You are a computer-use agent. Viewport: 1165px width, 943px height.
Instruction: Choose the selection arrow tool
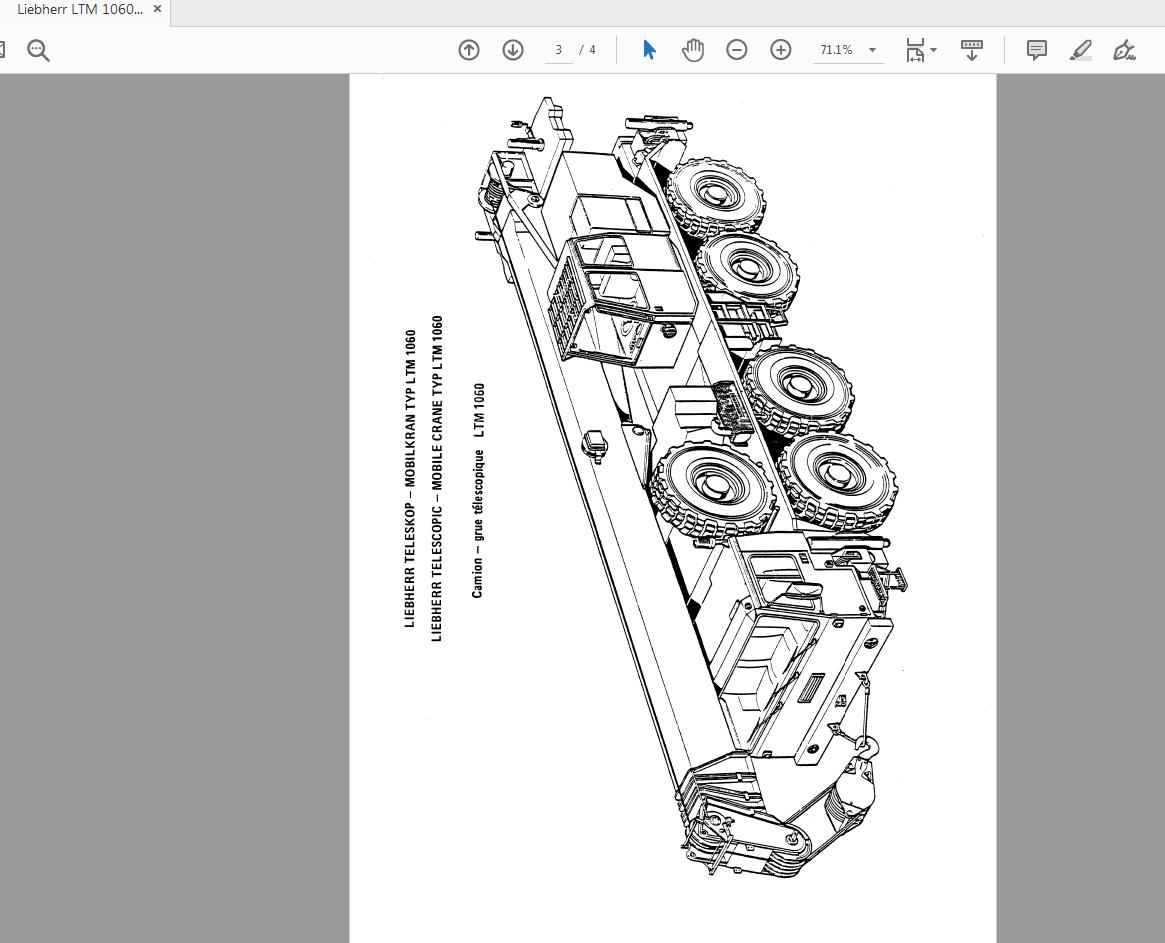(649, 50)
